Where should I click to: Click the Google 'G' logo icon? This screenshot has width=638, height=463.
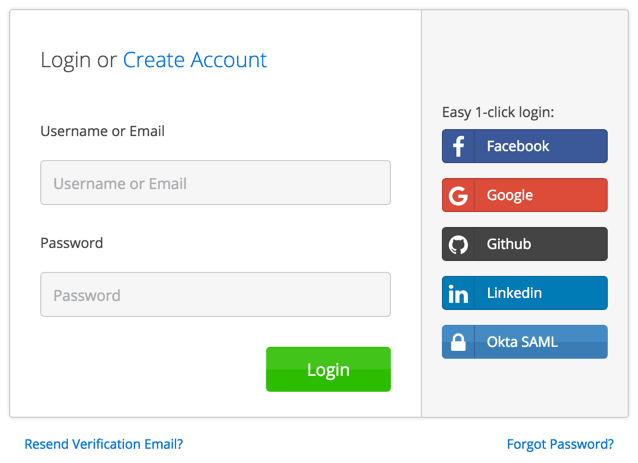(x=458, y=196)
